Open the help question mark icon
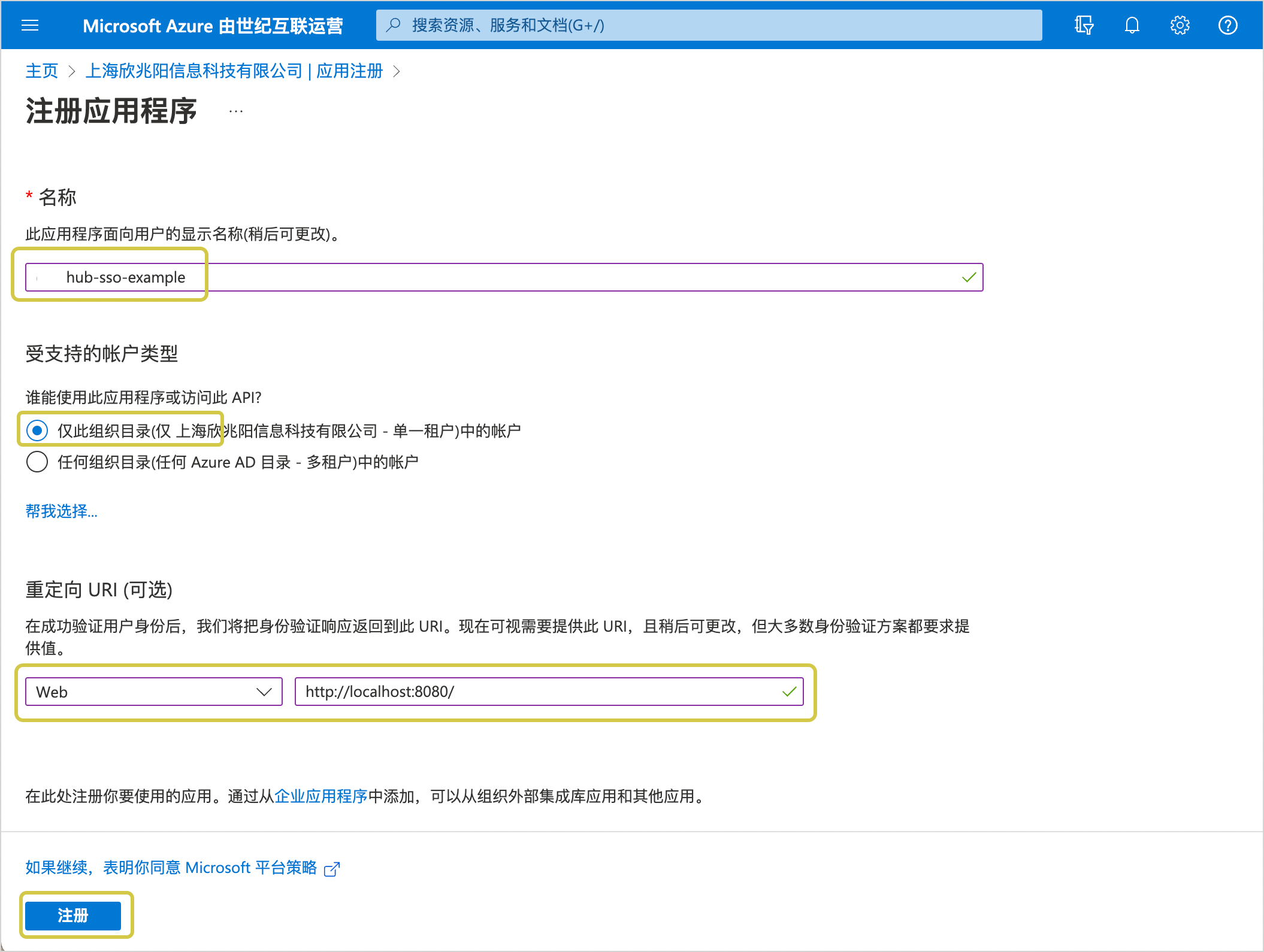The width and height of the screenshot is (1264, 952). click(x=1227, y=25)
